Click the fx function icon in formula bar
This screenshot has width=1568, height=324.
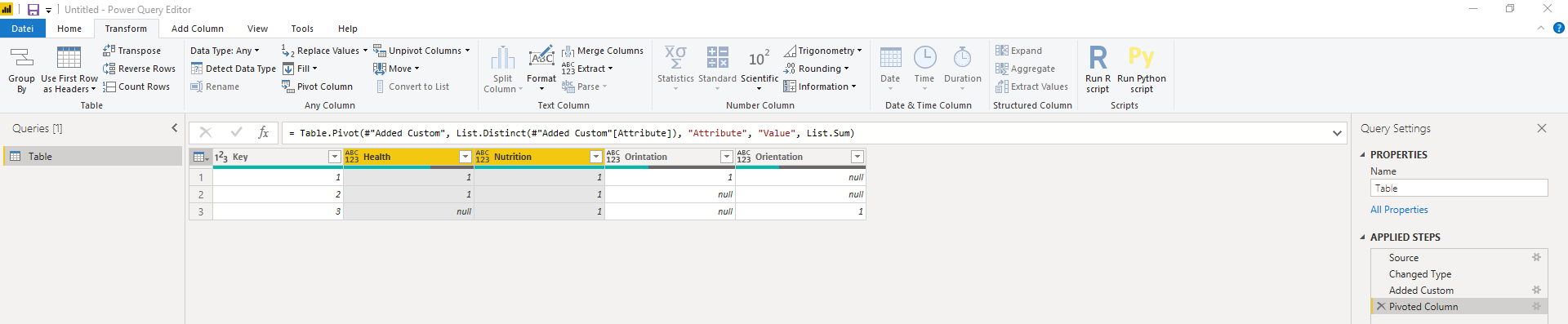[263, 132]
